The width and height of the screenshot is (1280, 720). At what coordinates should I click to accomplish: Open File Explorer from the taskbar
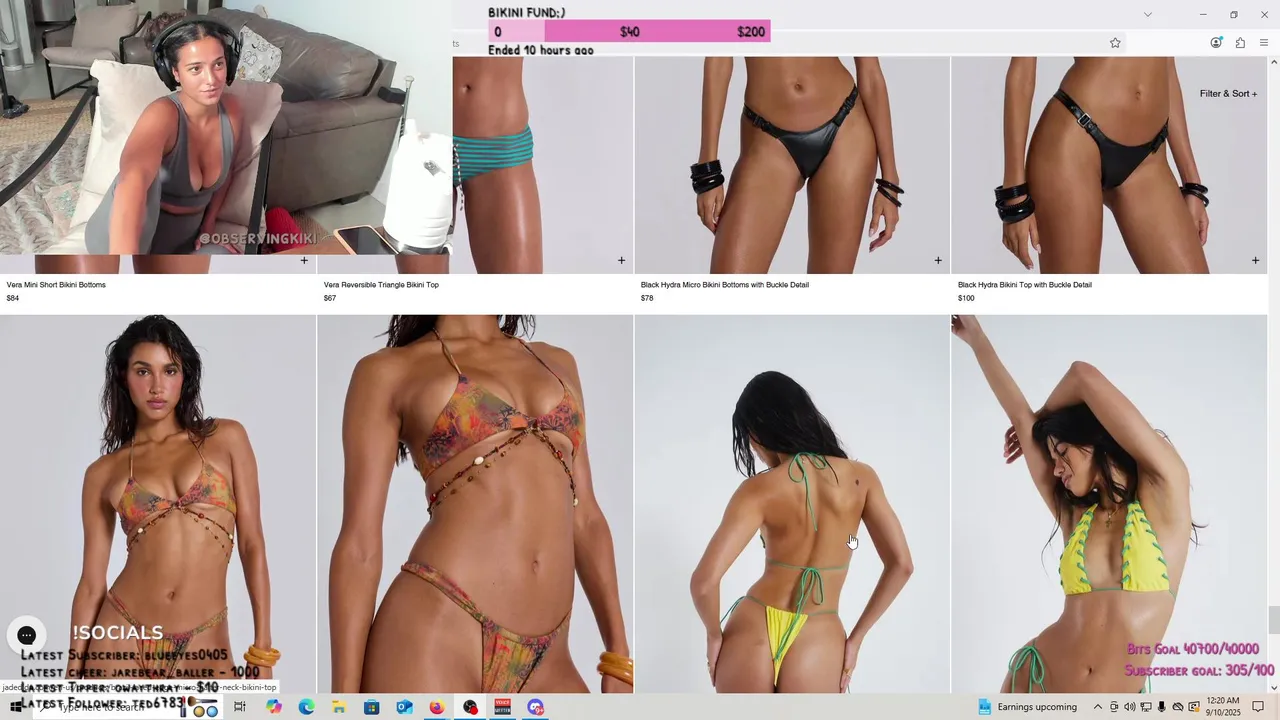click(x=339, y=707)
